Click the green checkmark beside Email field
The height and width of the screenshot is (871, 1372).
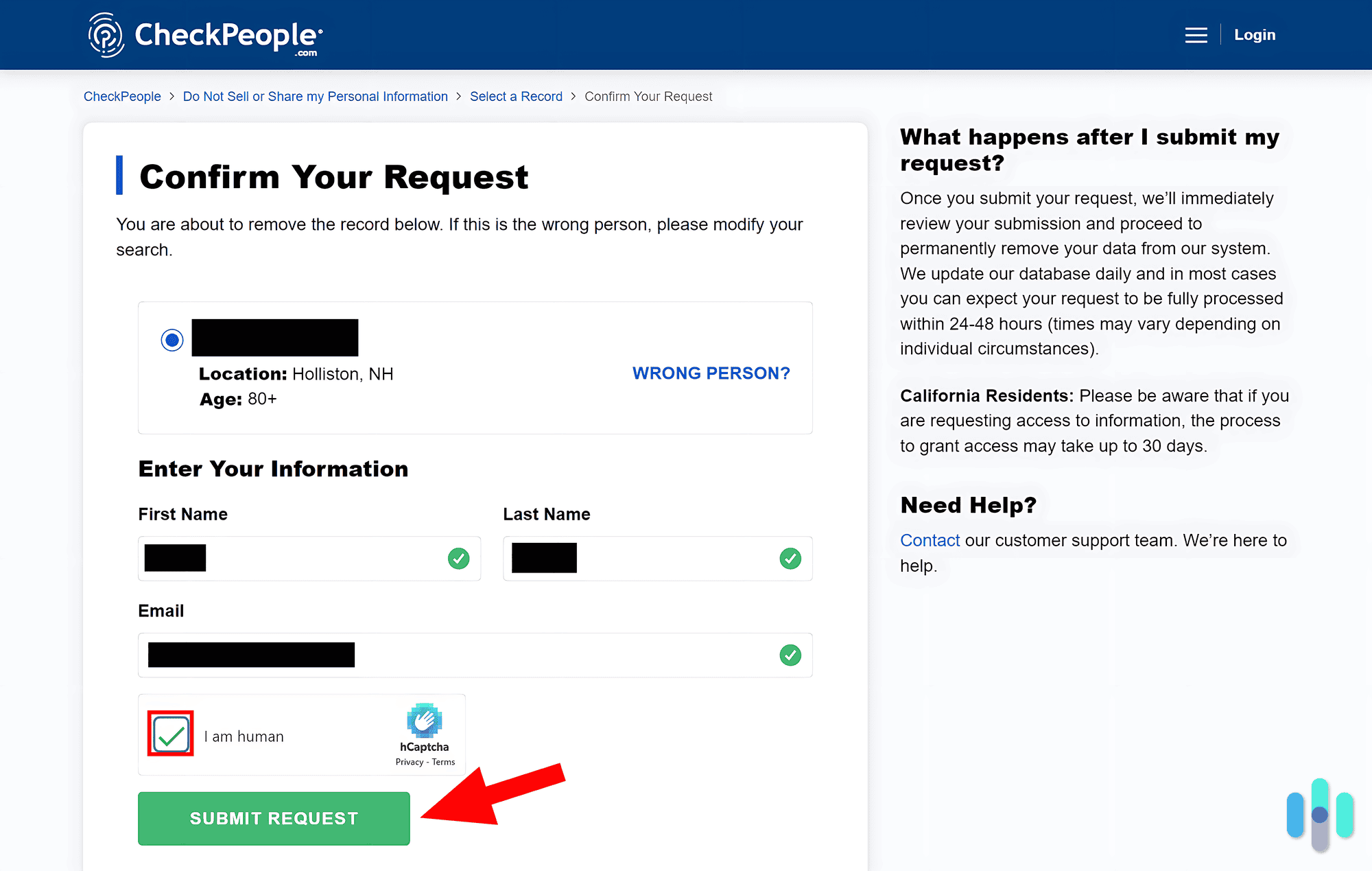790,655
